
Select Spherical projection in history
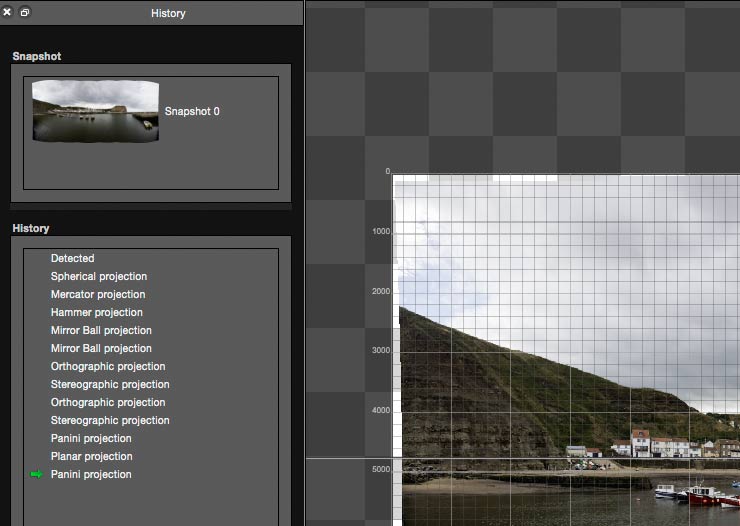point(99,276)
